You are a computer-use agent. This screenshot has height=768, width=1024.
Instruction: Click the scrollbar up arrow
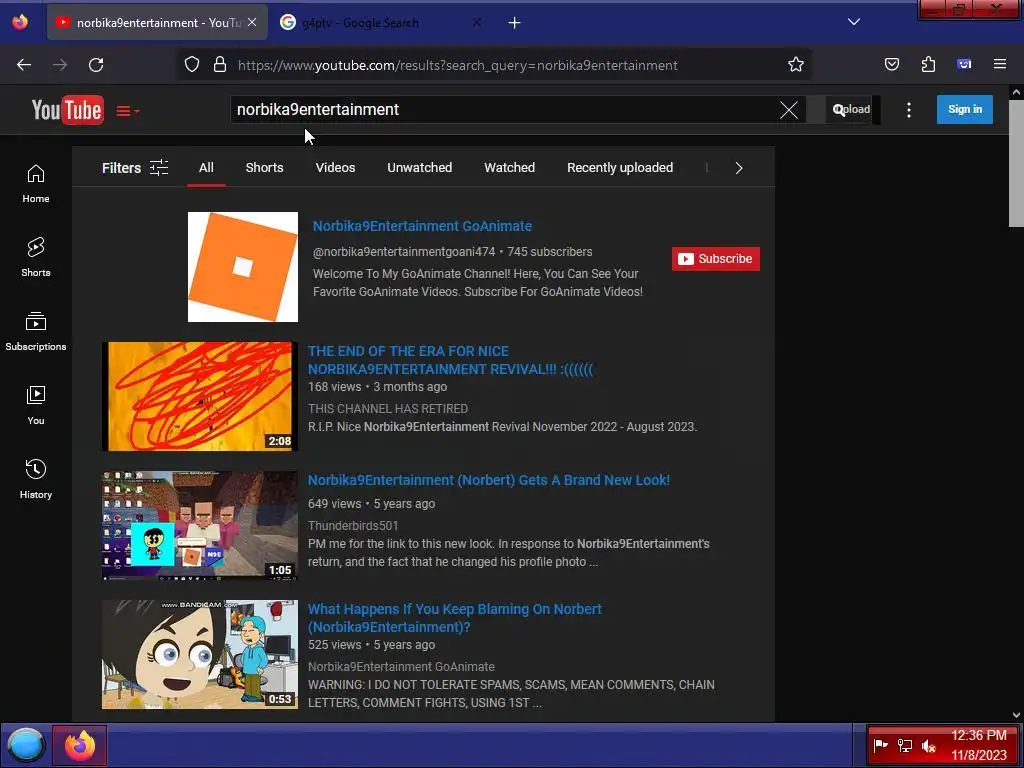tap(1016, 92)
